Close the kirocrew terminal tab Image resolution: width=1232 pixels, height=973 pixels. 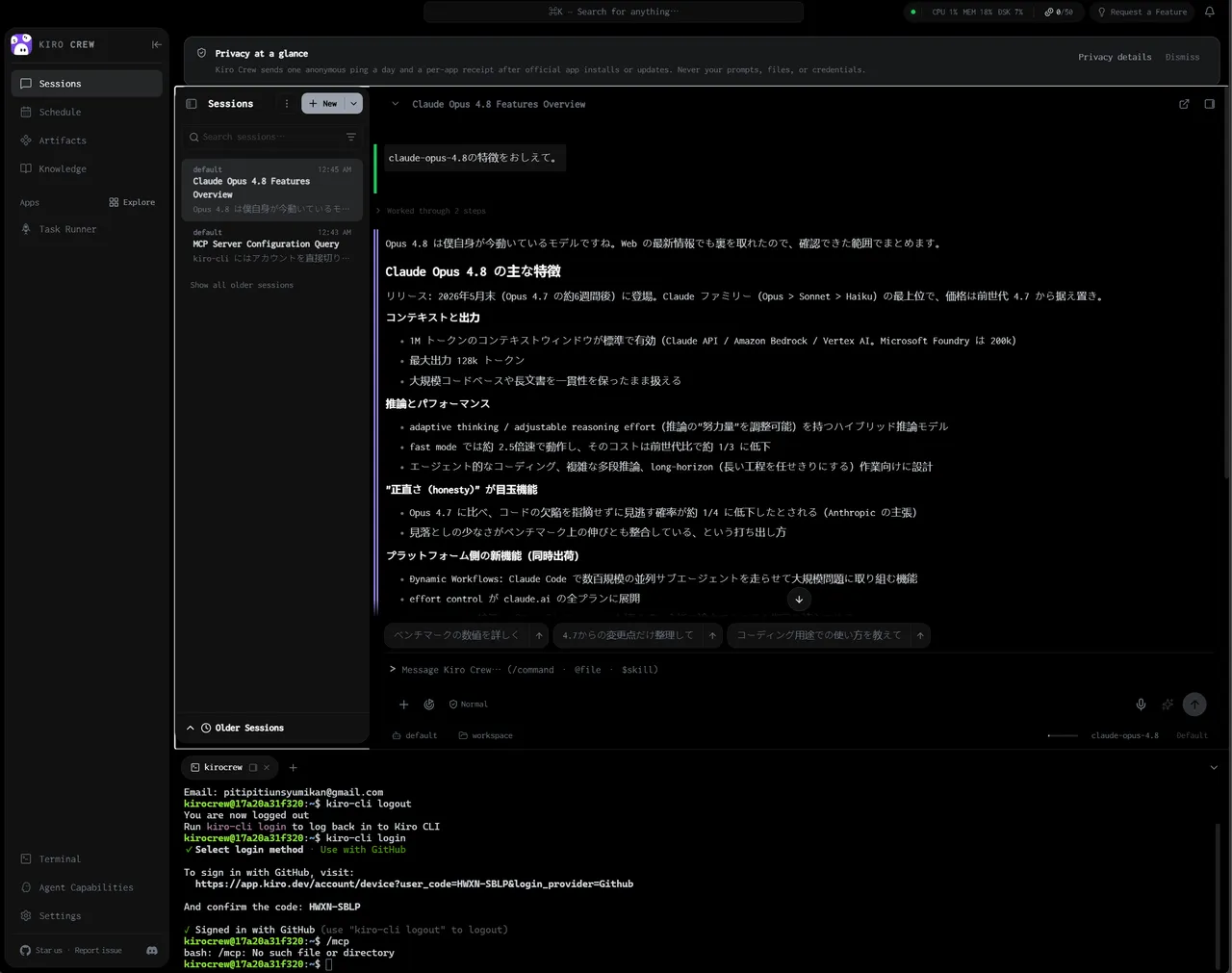(267, 767)
